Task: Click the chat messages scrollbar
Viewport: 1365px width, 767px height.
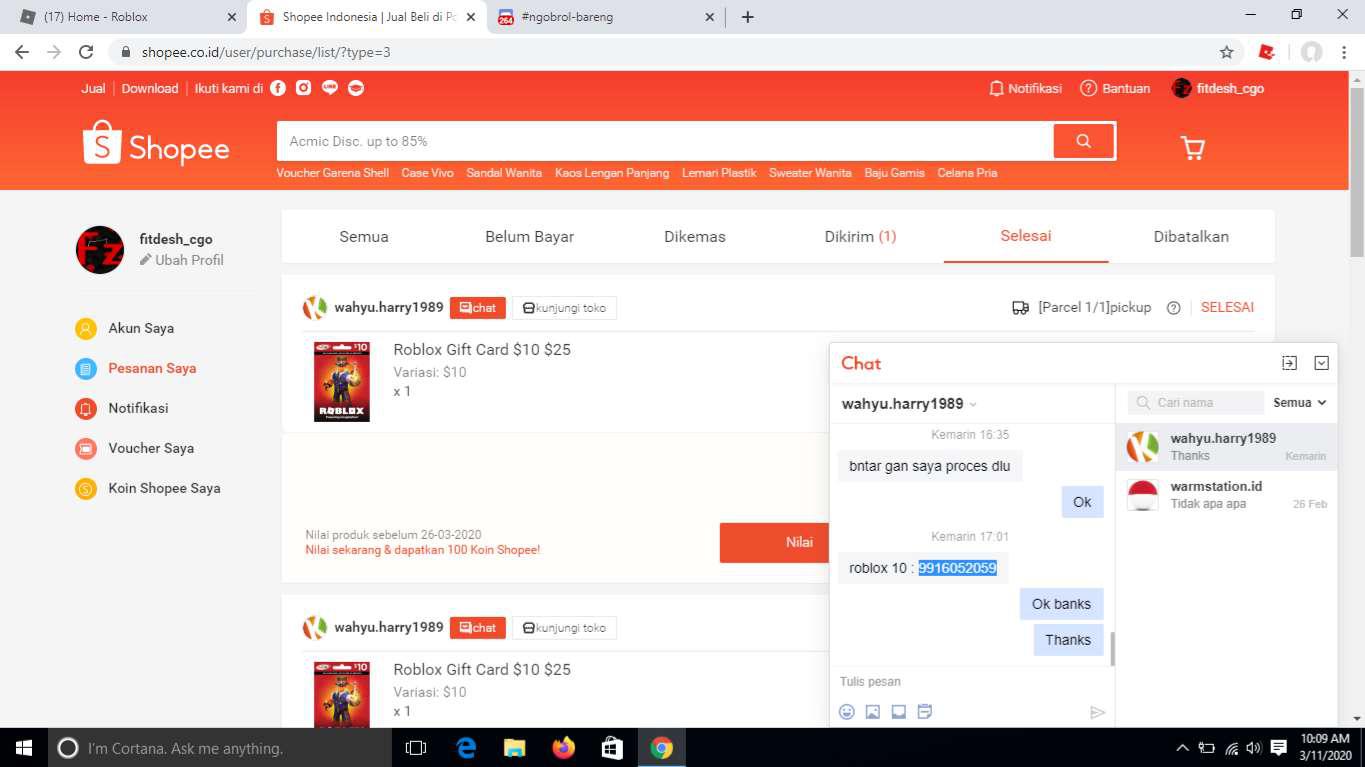Action: 1112,649
